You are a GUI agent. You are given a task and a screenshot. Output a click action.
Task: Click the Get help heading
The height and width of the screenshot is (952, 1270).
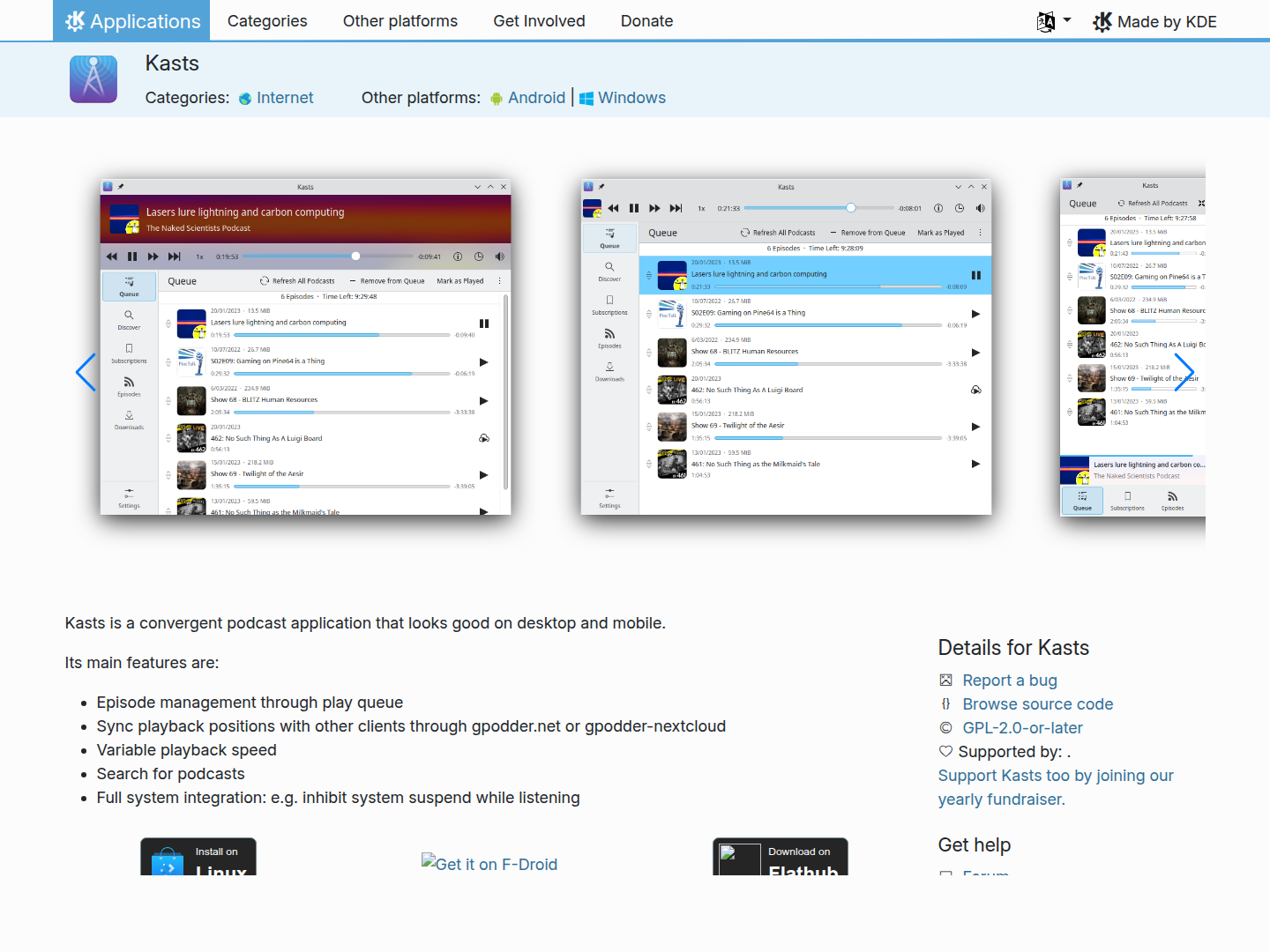point(975,844)
